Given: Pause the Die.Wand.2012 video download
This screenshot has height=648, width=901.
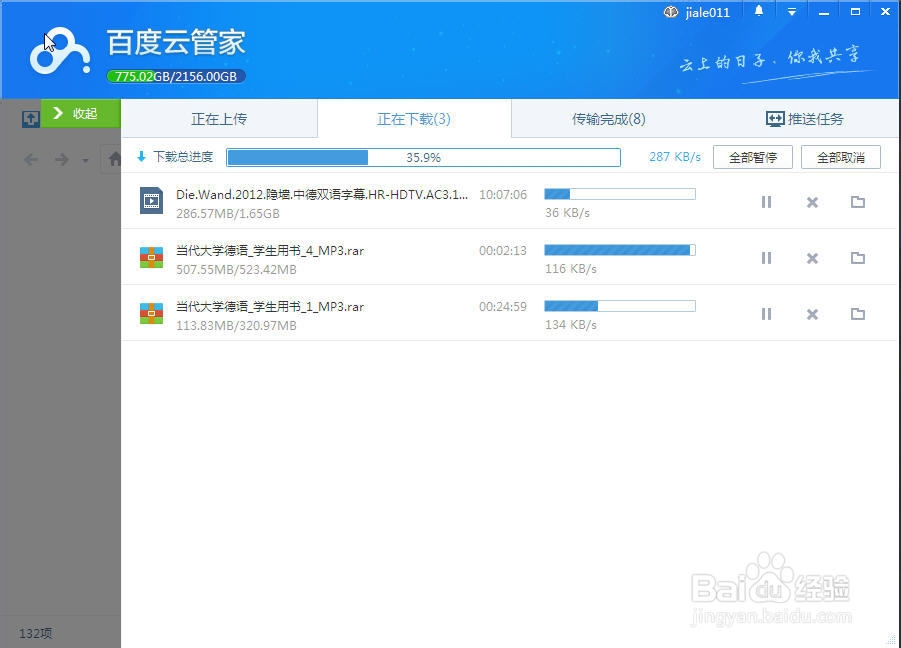Looking at the screenshot, I should point(766,202).
